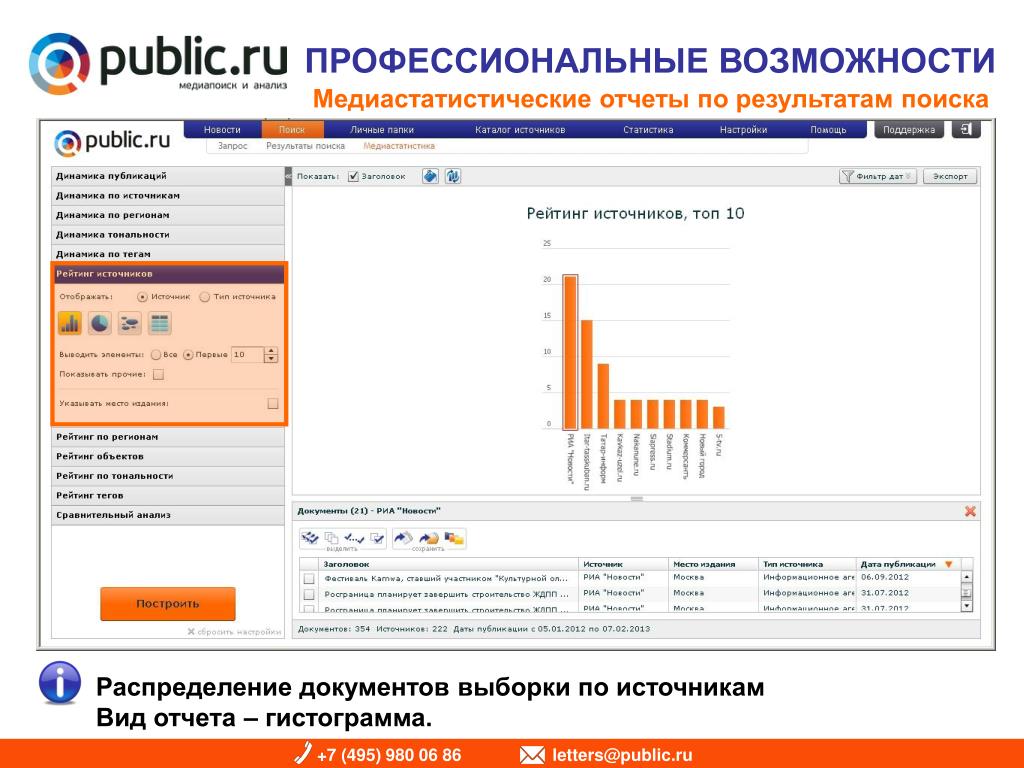Expand the Рейтинг по тональности section
Viewport: 1024px width, 768px height.
(x=168, y=476)
